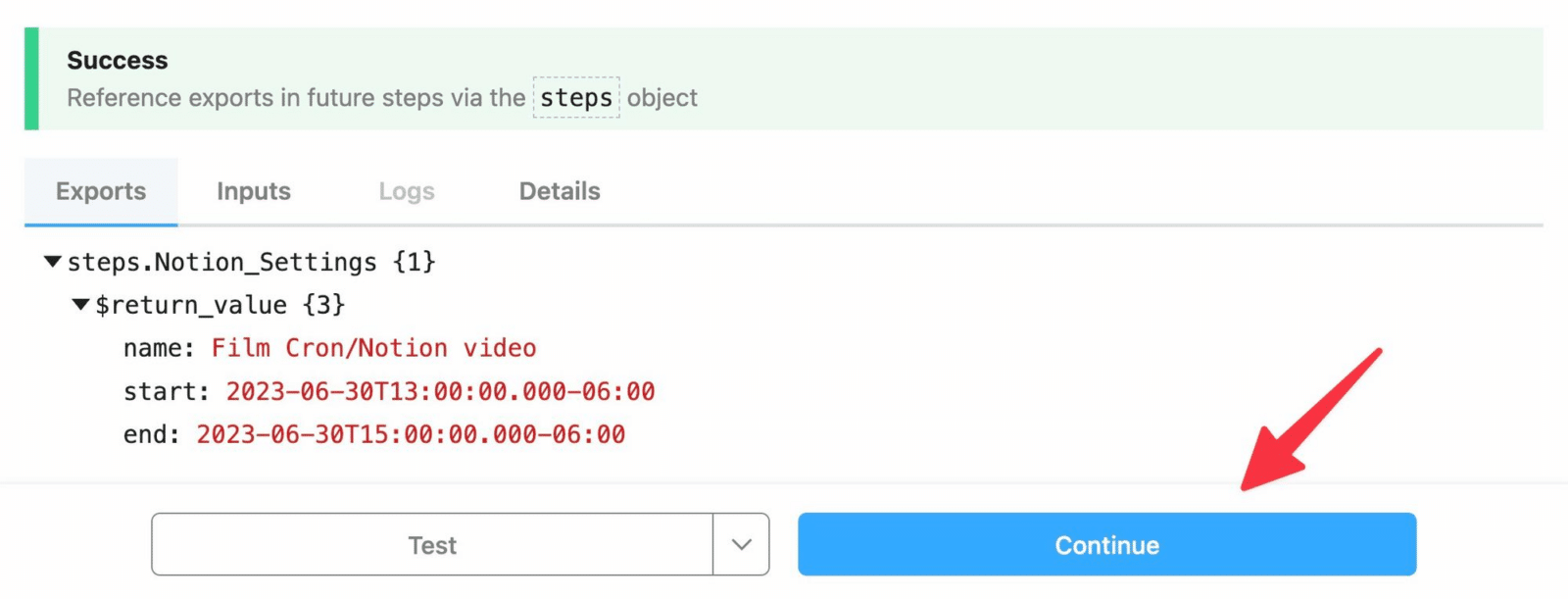Open the Test button dropdown chevron
1568x599 pixels.
[x=742, y=545]
